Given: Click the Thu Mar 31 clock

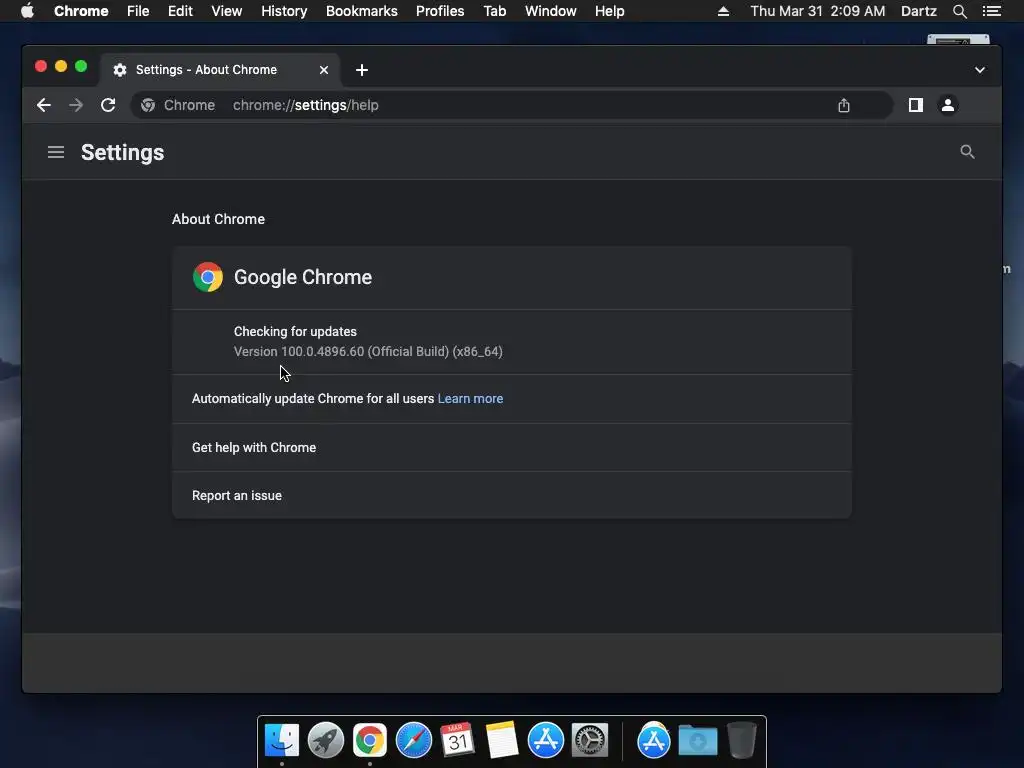Looking at the screenshot, I should [818, 11].
